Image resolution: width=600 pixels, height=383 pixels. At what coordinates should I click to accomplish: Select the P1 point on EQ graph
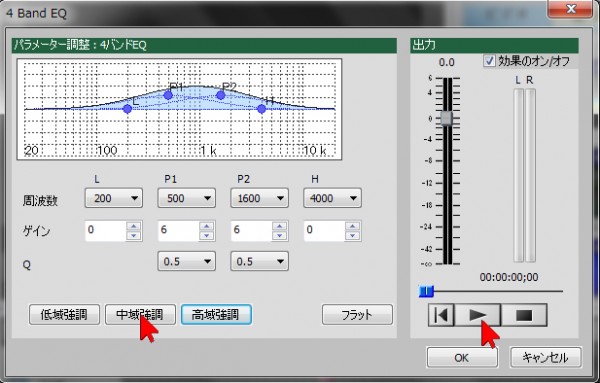point(168,95)
